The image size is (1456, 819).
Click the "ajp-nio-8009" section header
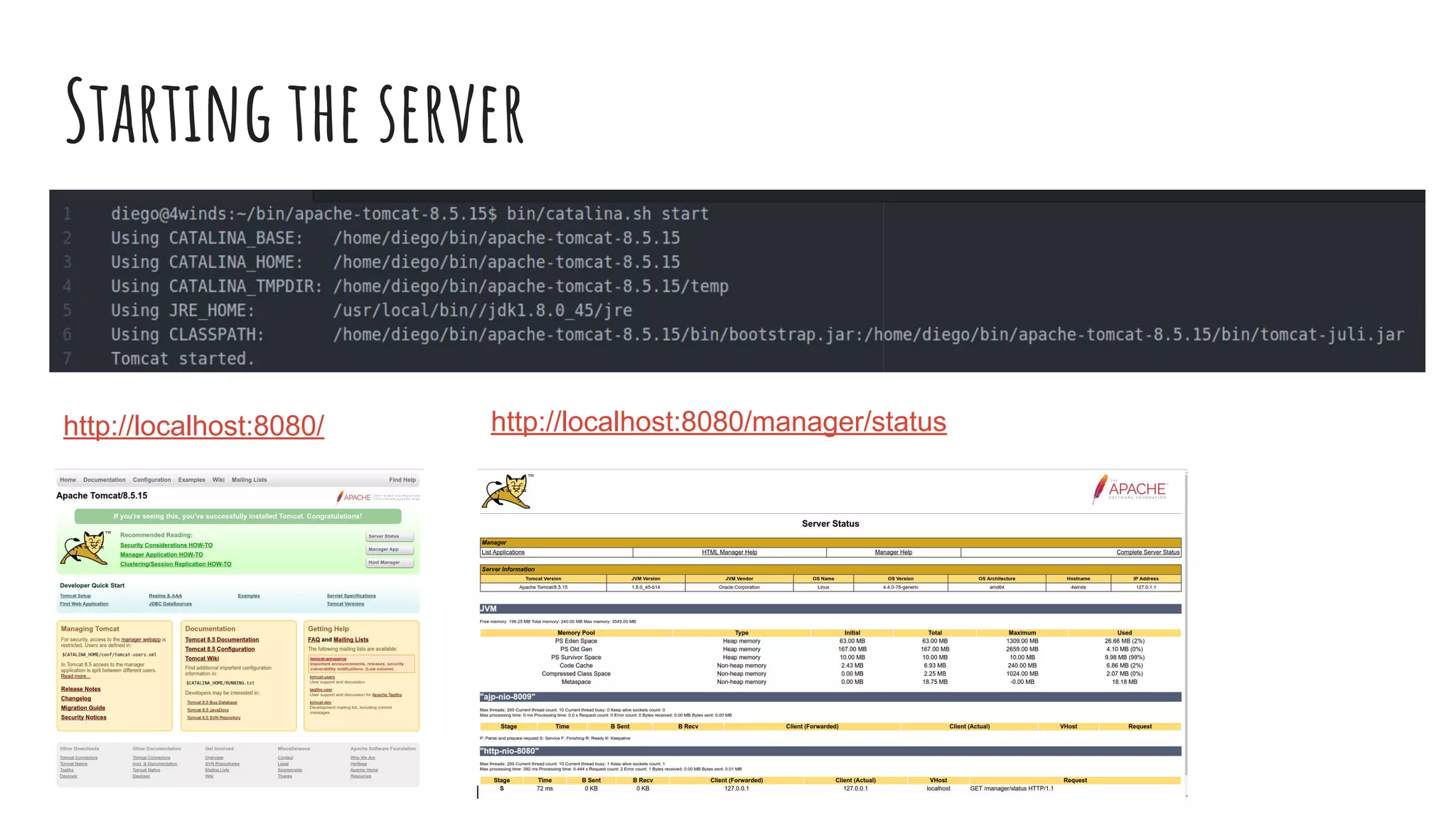point(830,697)
